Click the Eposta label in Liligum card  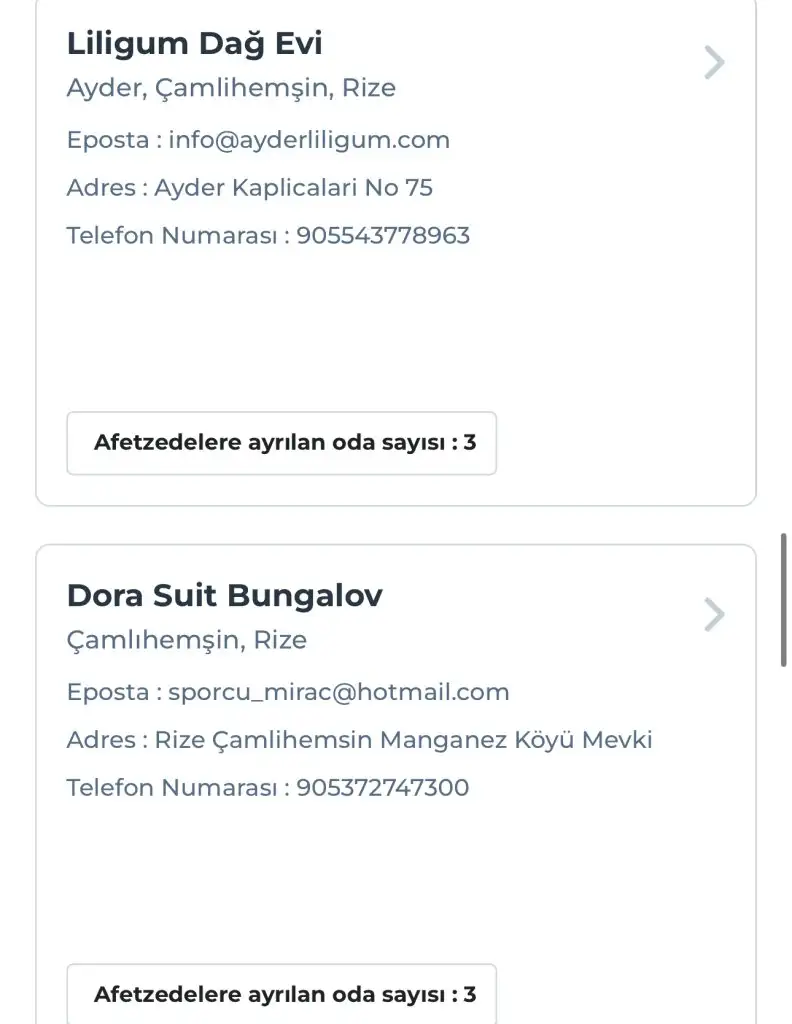pos(107,140)
